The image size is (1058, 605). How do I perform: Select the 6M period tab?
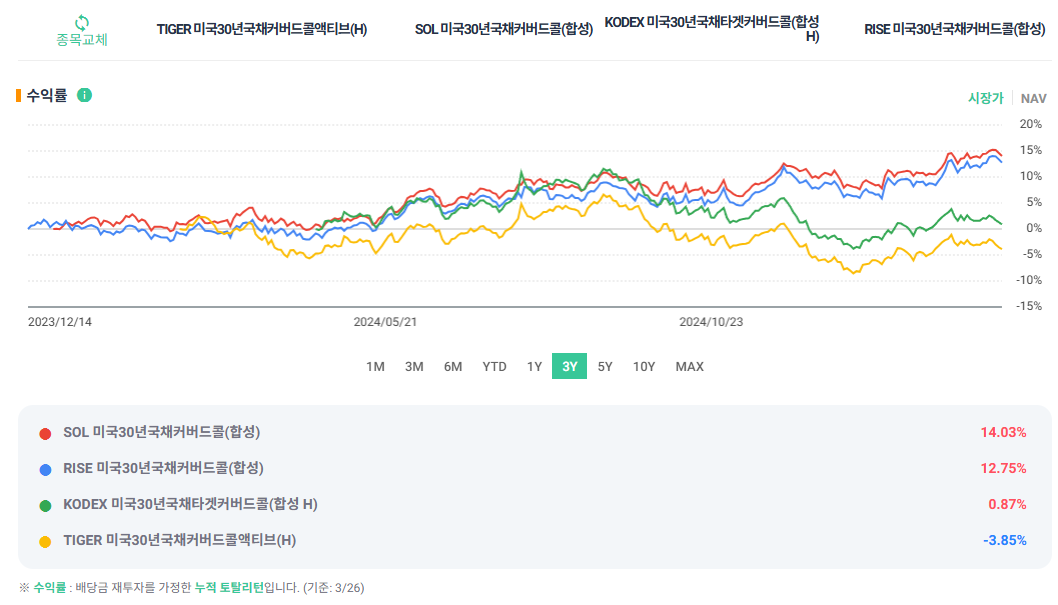tap(453, 366)
